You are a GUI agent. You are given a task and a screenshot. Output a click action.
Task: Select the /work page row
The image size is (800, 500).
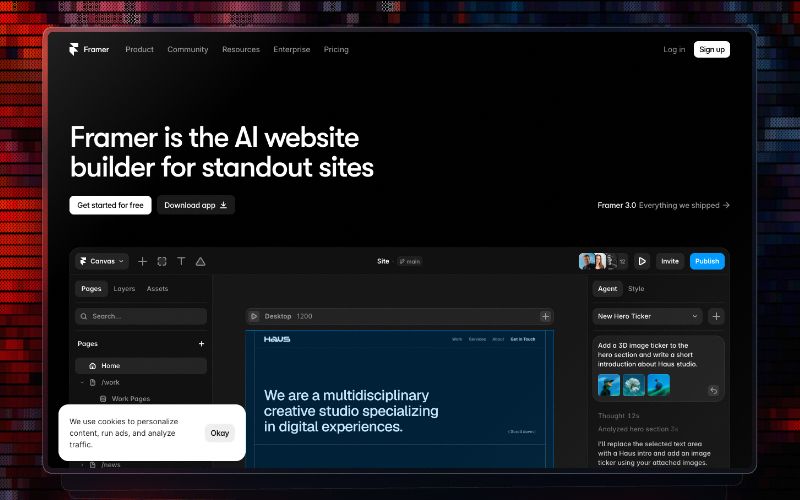click(141, 382)
